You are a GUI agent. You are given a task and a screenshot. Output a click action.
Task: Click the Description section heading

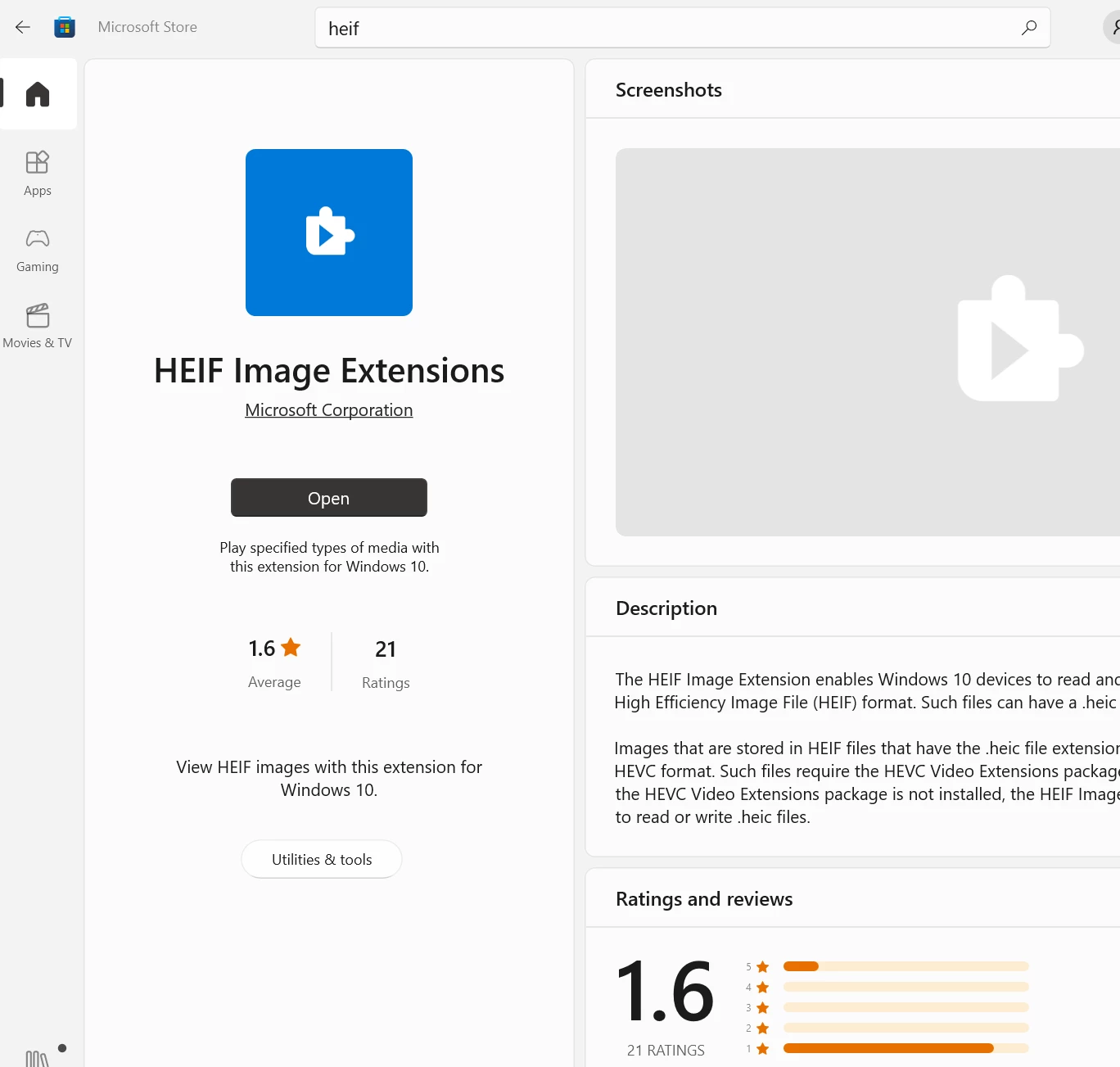pyautogui.click(x=666, y=608)
